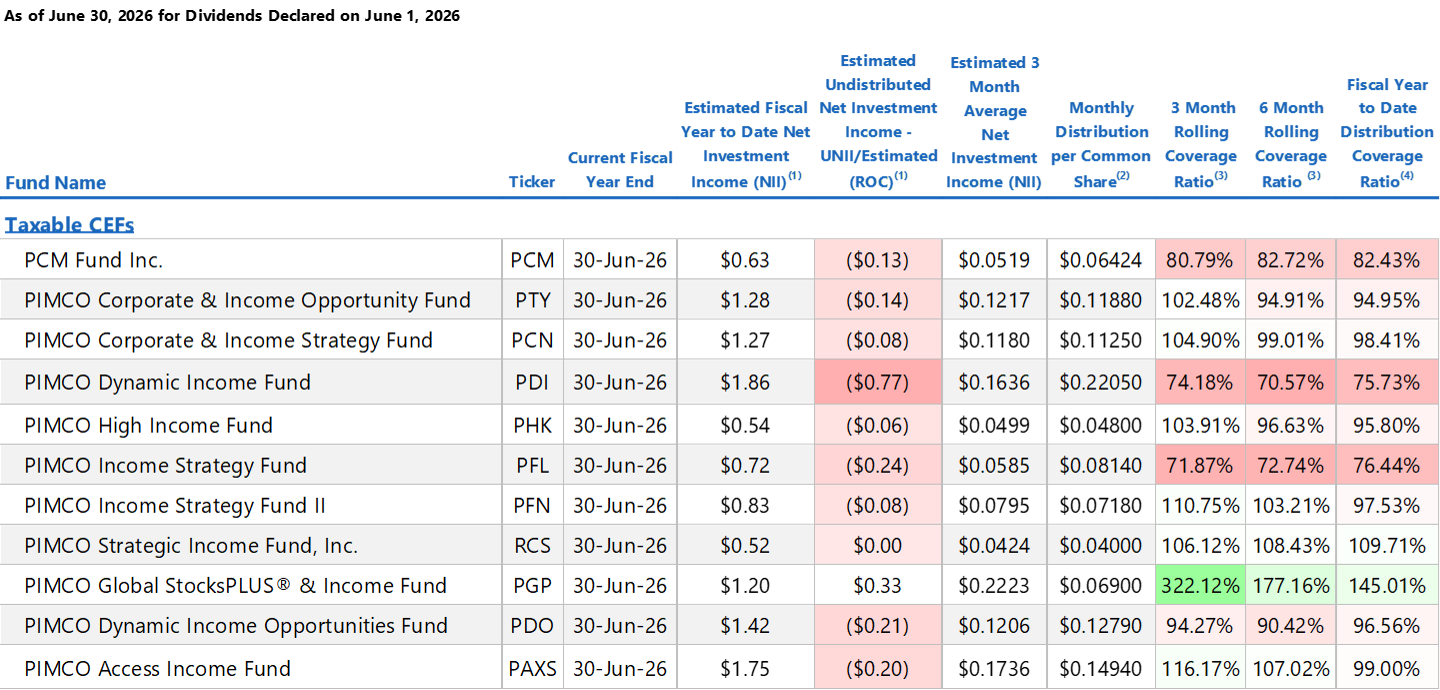Select the 6 Month Rolling Coverage Ratio header
The height and width of the screenshot is (690, 1440).
[1290, 144]
